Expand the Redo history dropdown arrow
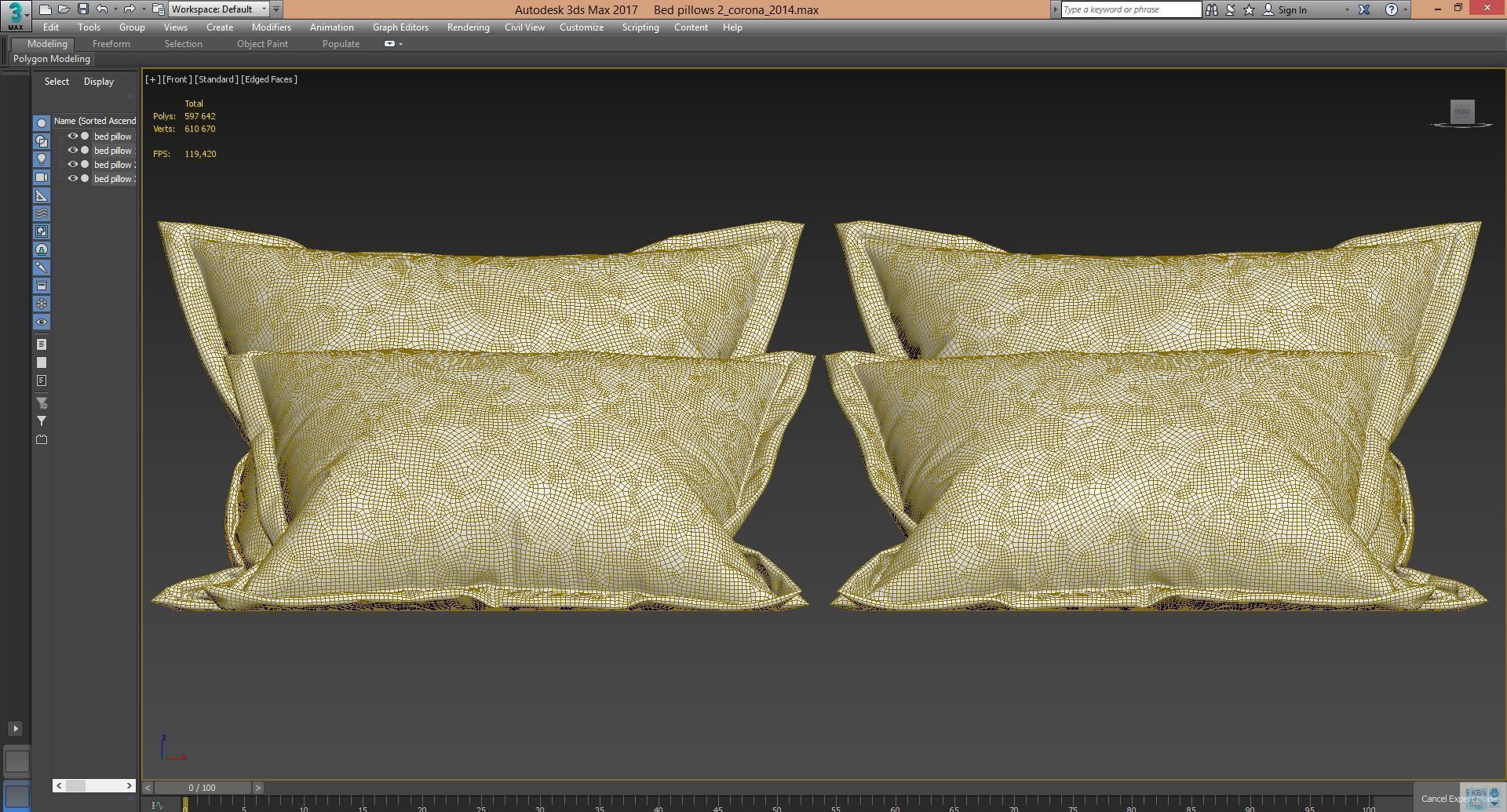 point(143,9)
